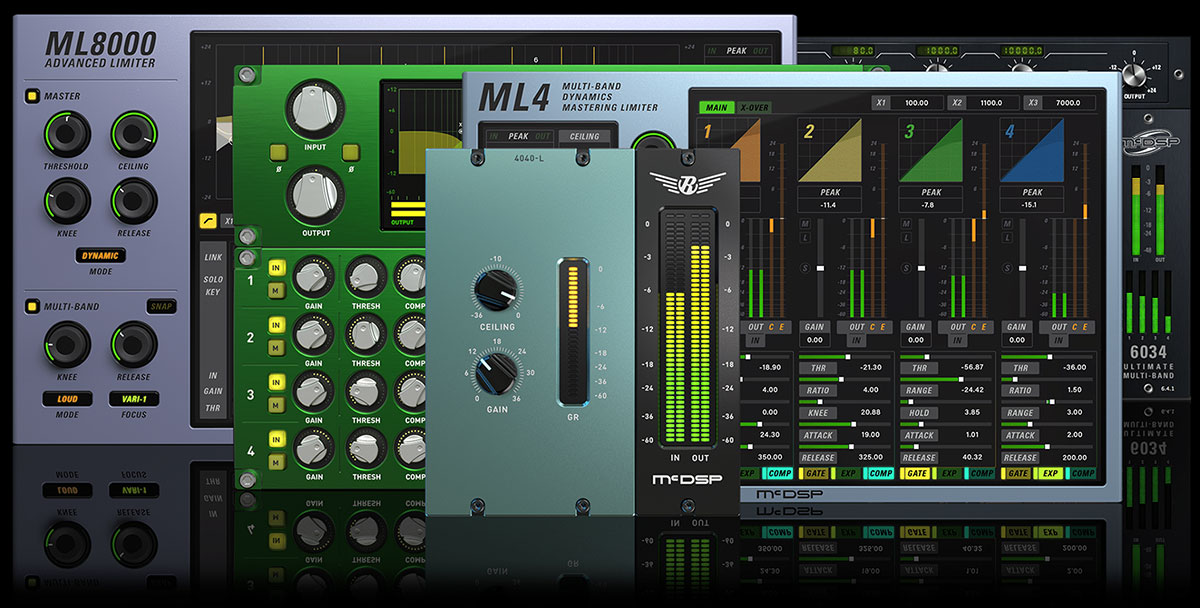Viewport: 1200px width, 608px height.
Task: Click band 1 Thresh knob in green plugin
Action: [x=365, y=276]
